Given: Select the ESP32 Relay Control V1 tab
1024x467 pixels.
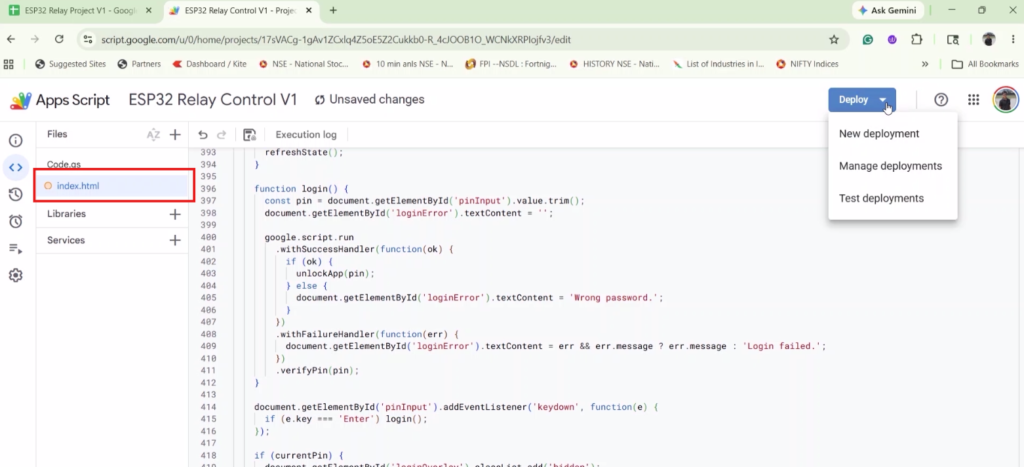Looking at the screenshot, I should (x=242, y=10).
